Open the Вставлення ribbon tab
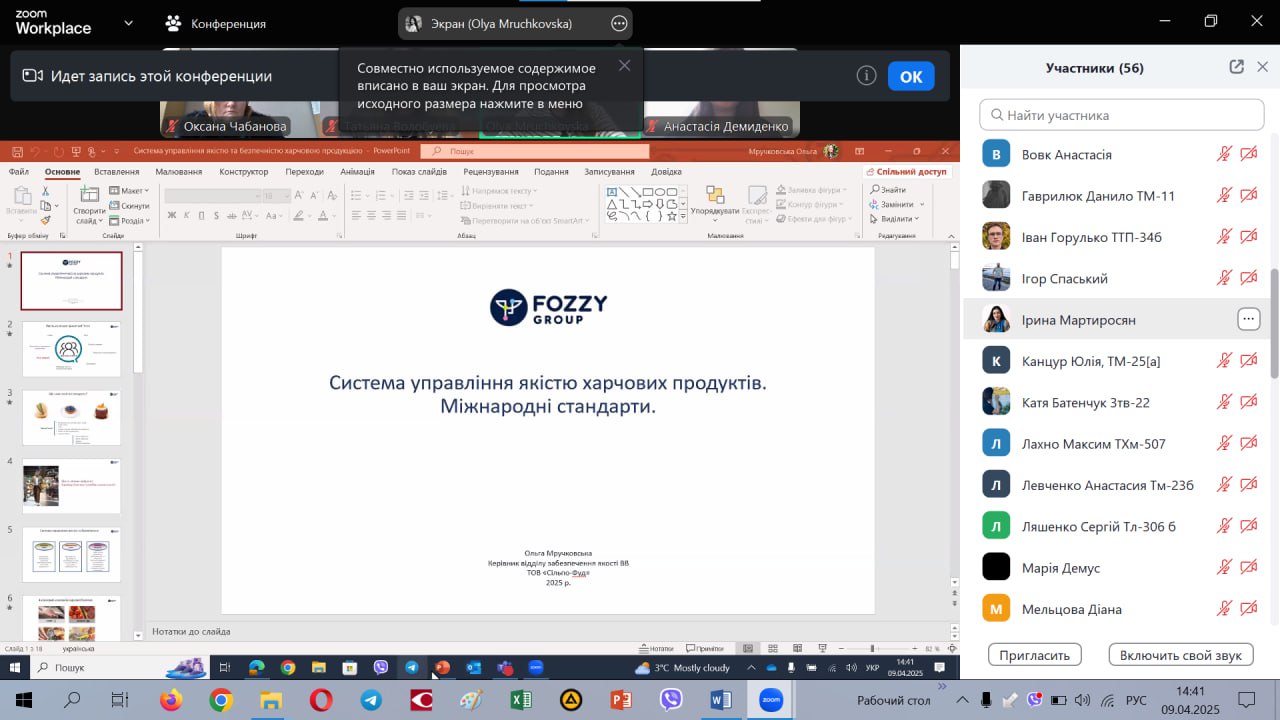1280x720 pixels. coord(116,172)
